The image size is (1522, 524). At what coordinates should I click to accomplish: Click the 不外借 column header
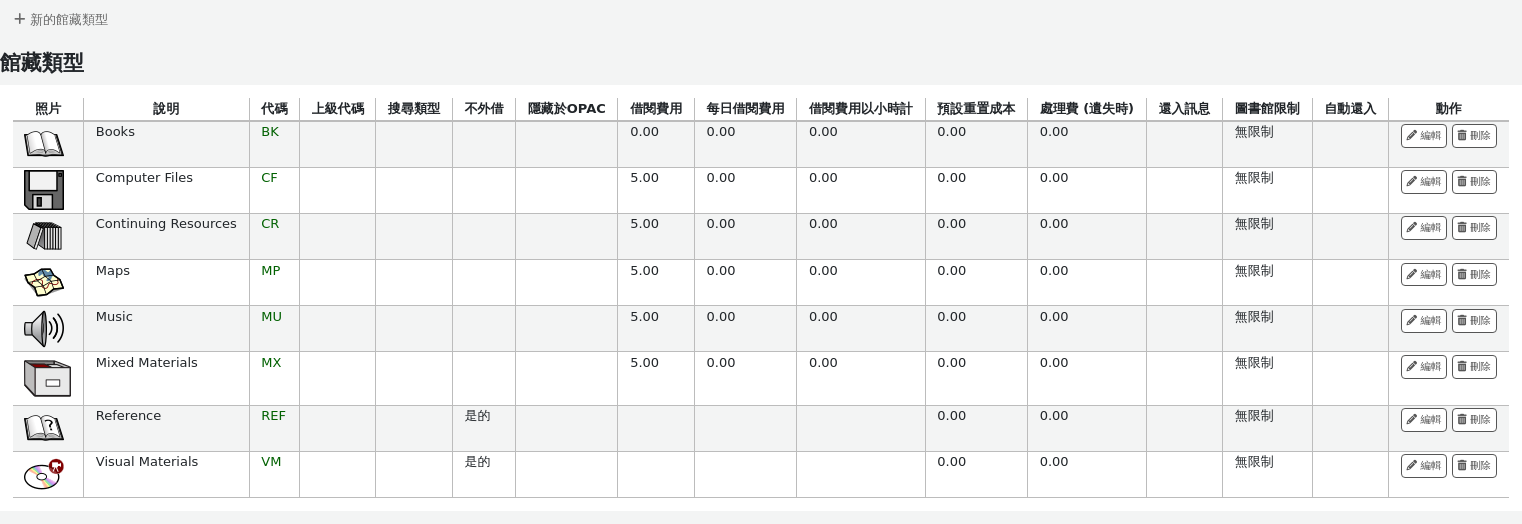coord(484,109)
